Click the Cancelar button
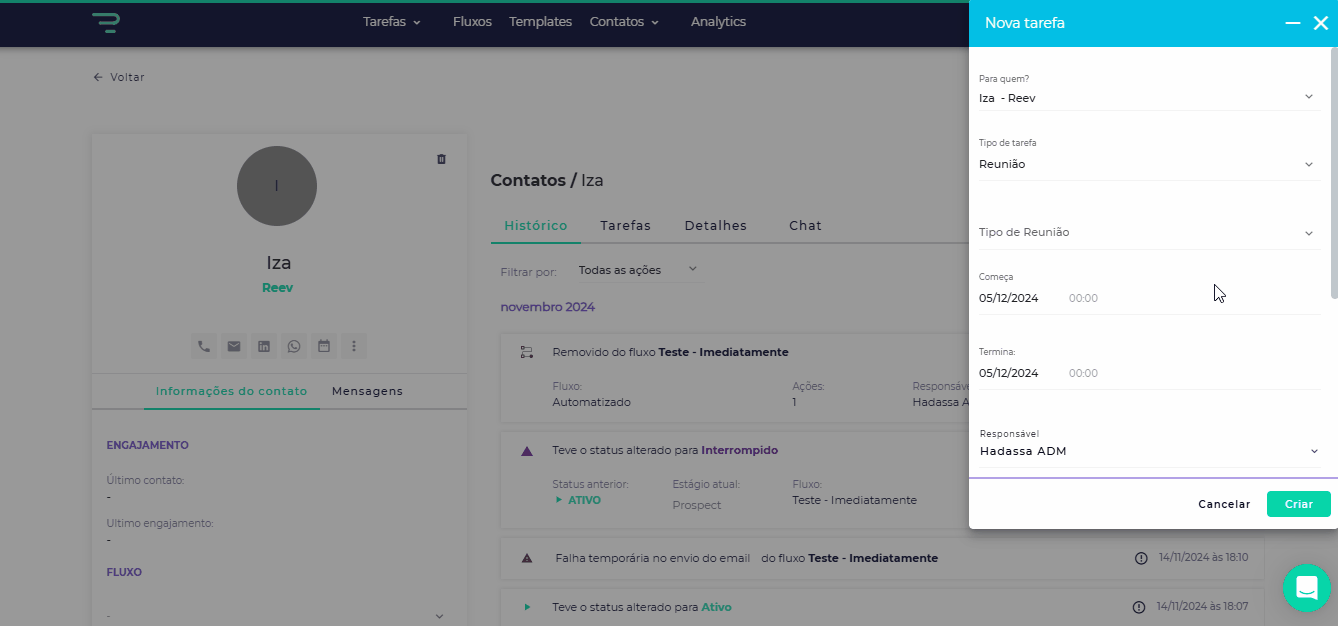This screenshot has width=1338, height=626. (1224, 504)
